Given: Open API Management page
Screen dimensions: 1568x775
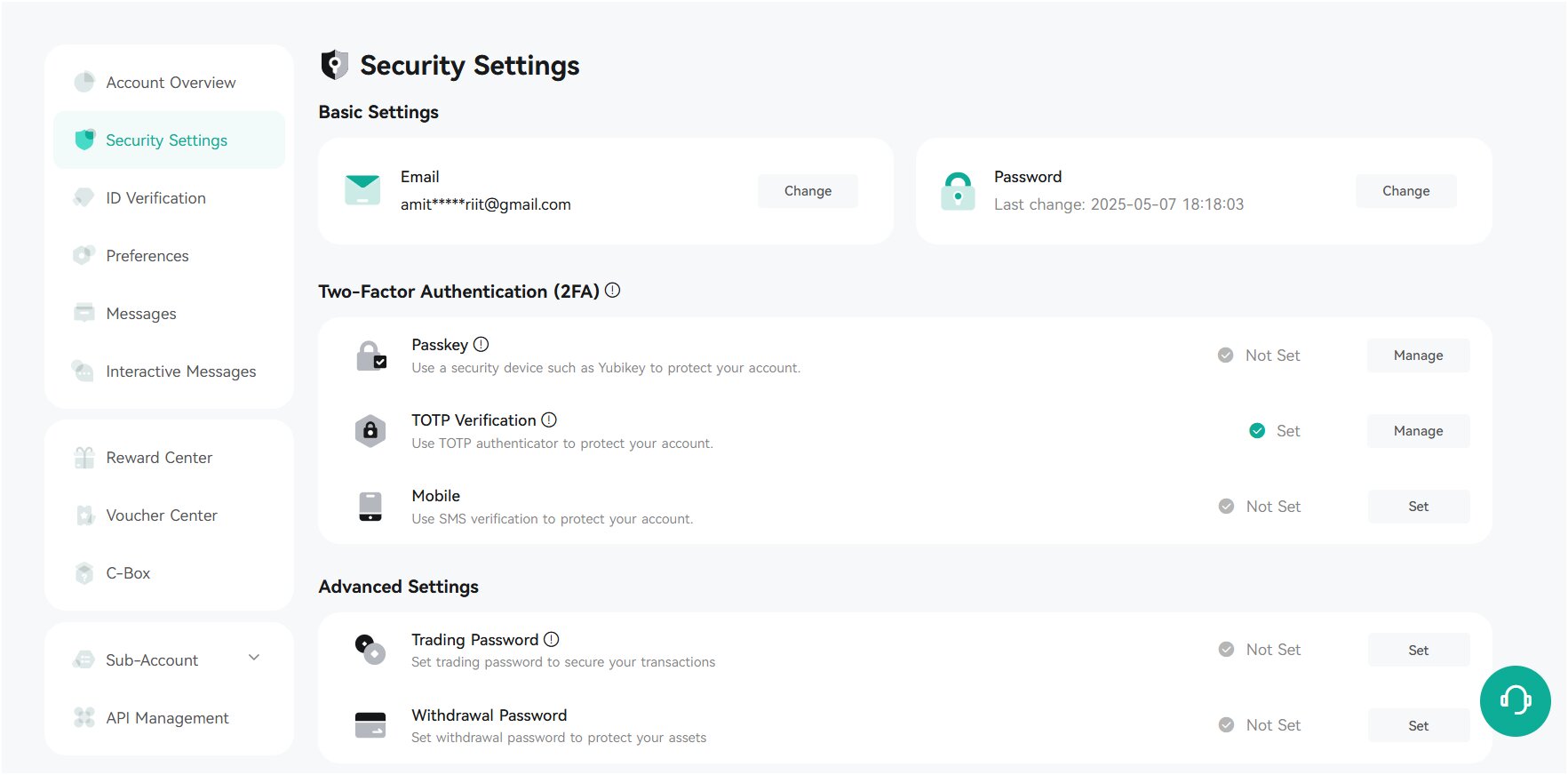Looking at the screenshot, I should click(169, 717).
